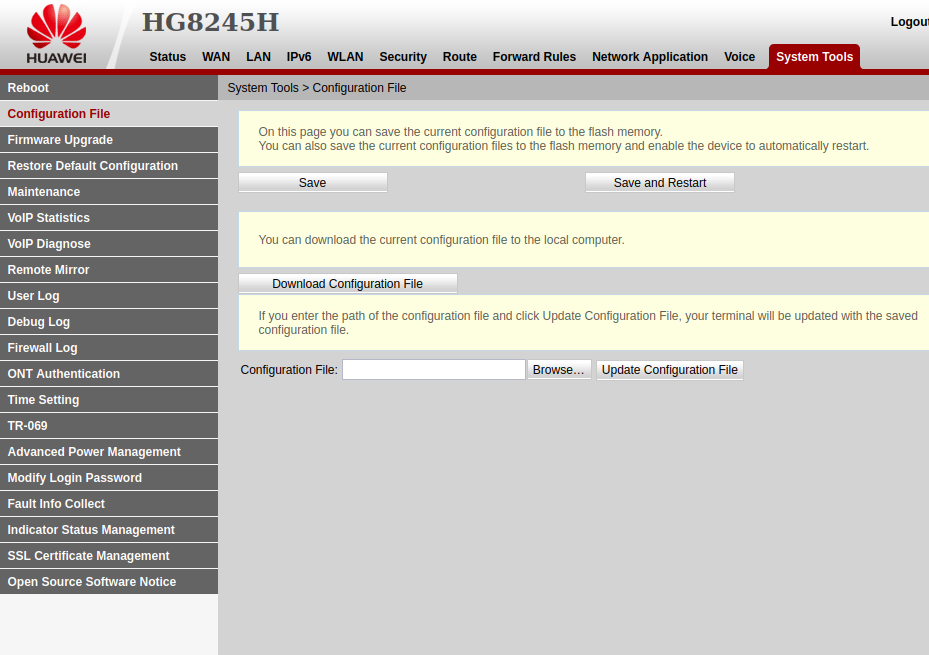
Task: Open Restore Default Configuration page
Action: coord(109,166)
